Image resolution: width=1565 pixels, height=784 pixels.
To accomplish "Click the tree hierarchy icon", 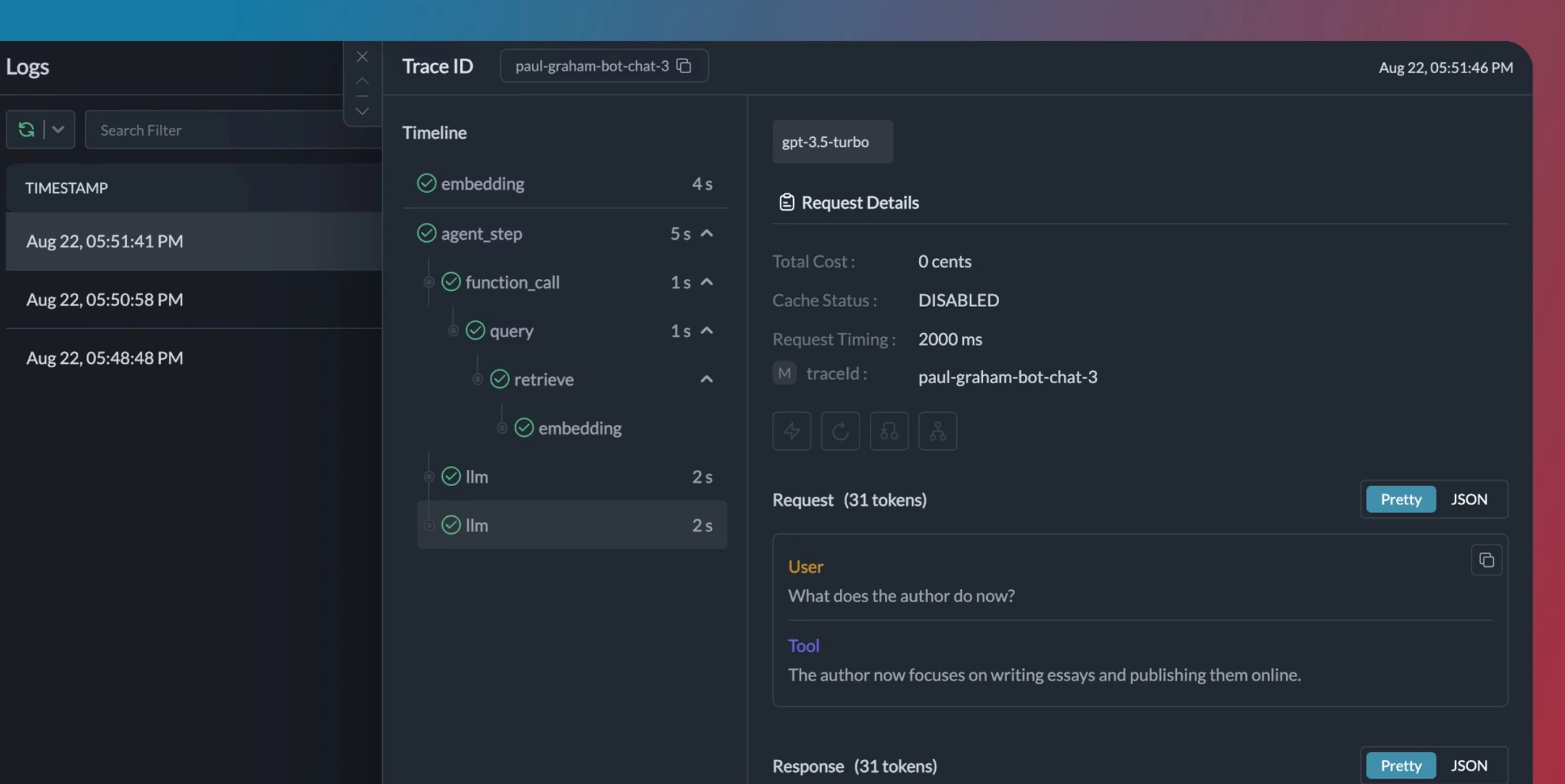I will point(938,431).
